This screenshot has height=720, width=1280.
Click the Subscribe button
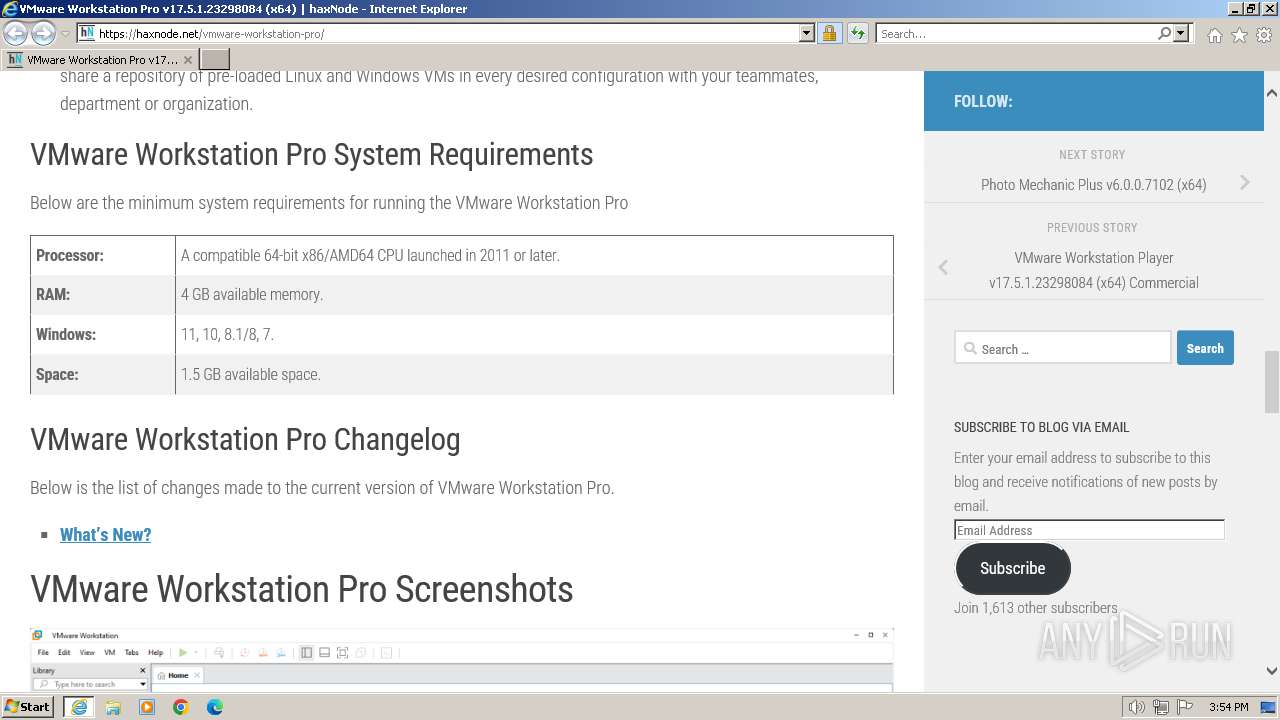tap(1012, 568)
